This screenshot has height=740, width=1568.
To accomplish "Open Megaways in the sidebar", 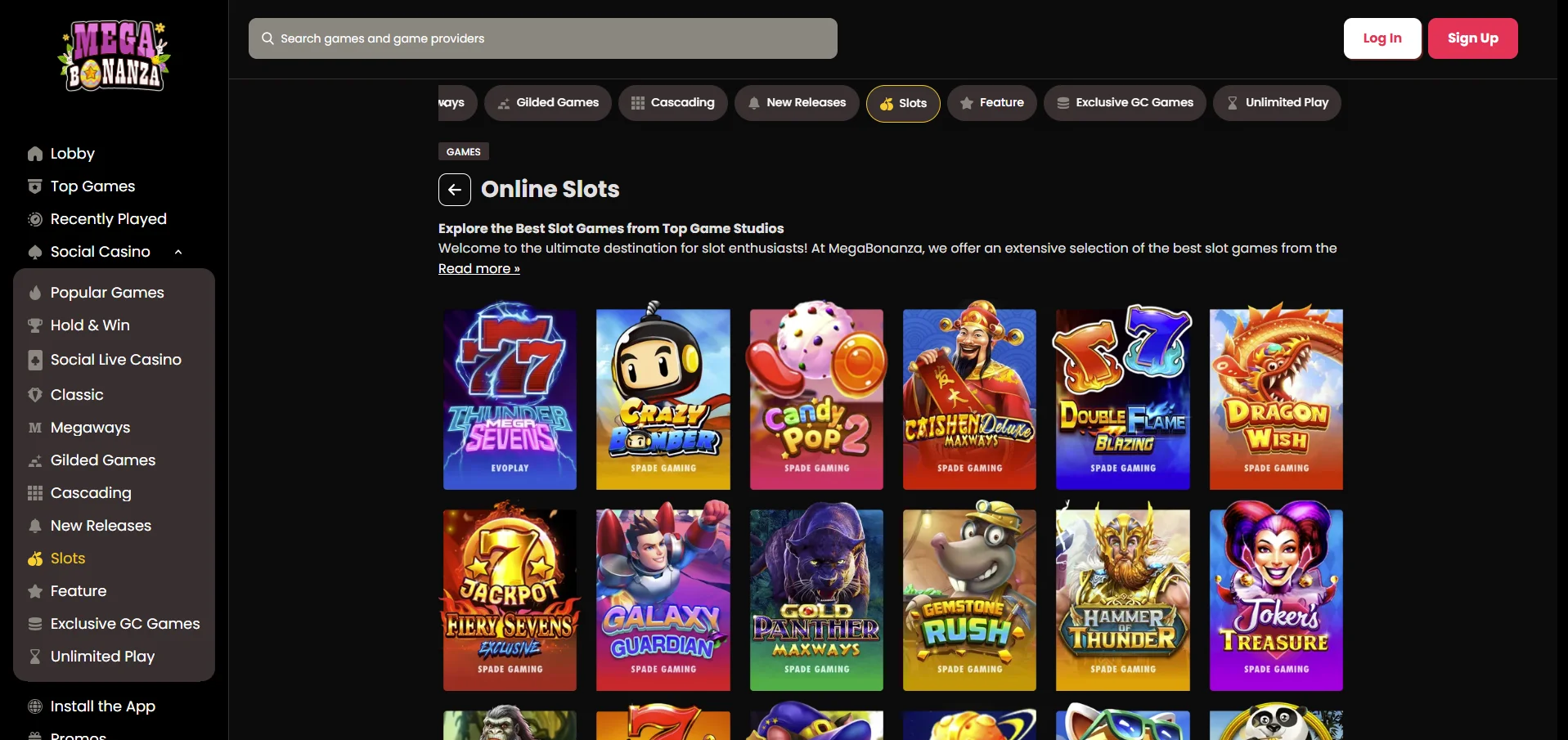I will coord(90,428).
